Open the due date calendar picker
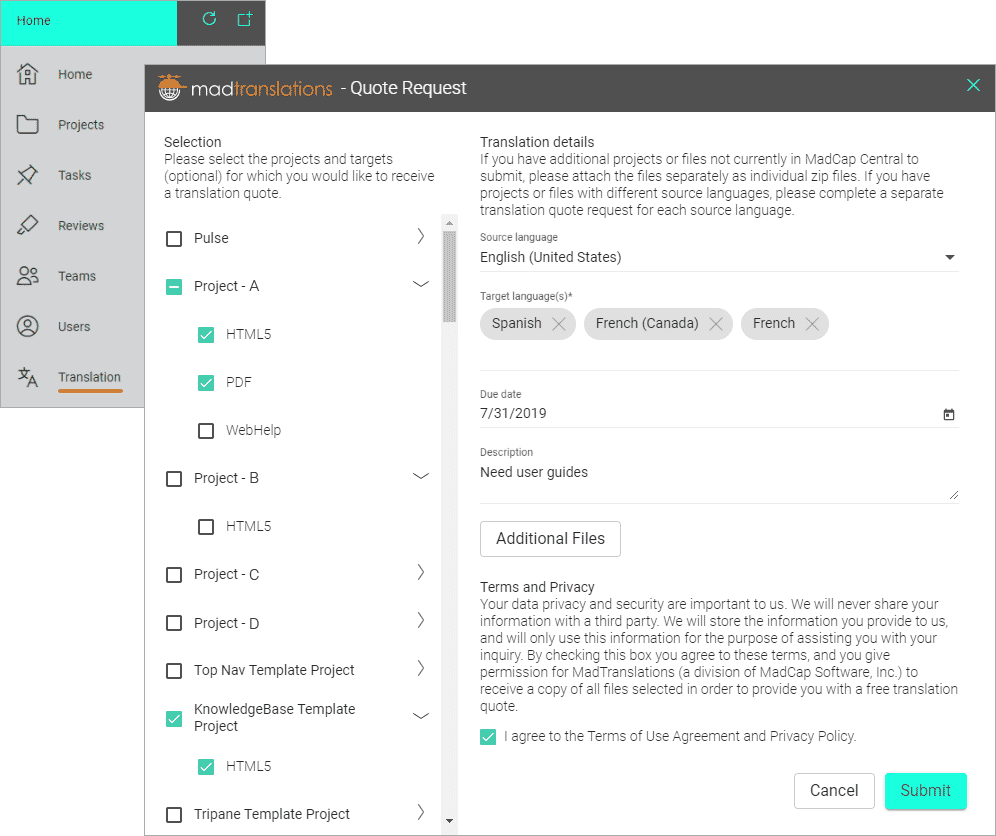Viewport: 996px width, 836px height. (949, 414)
